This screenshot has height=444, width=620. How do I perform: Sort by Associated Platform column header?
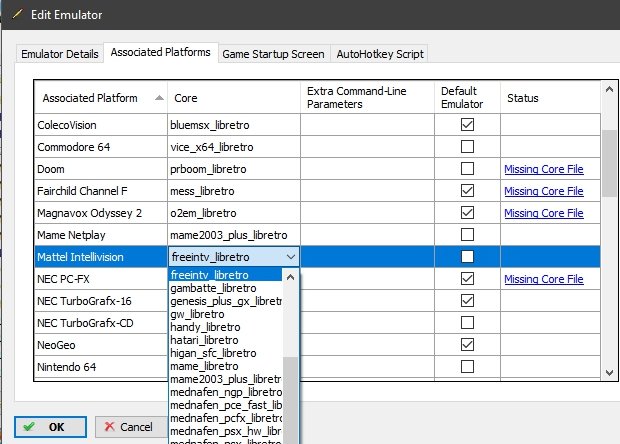click(101, 98)
